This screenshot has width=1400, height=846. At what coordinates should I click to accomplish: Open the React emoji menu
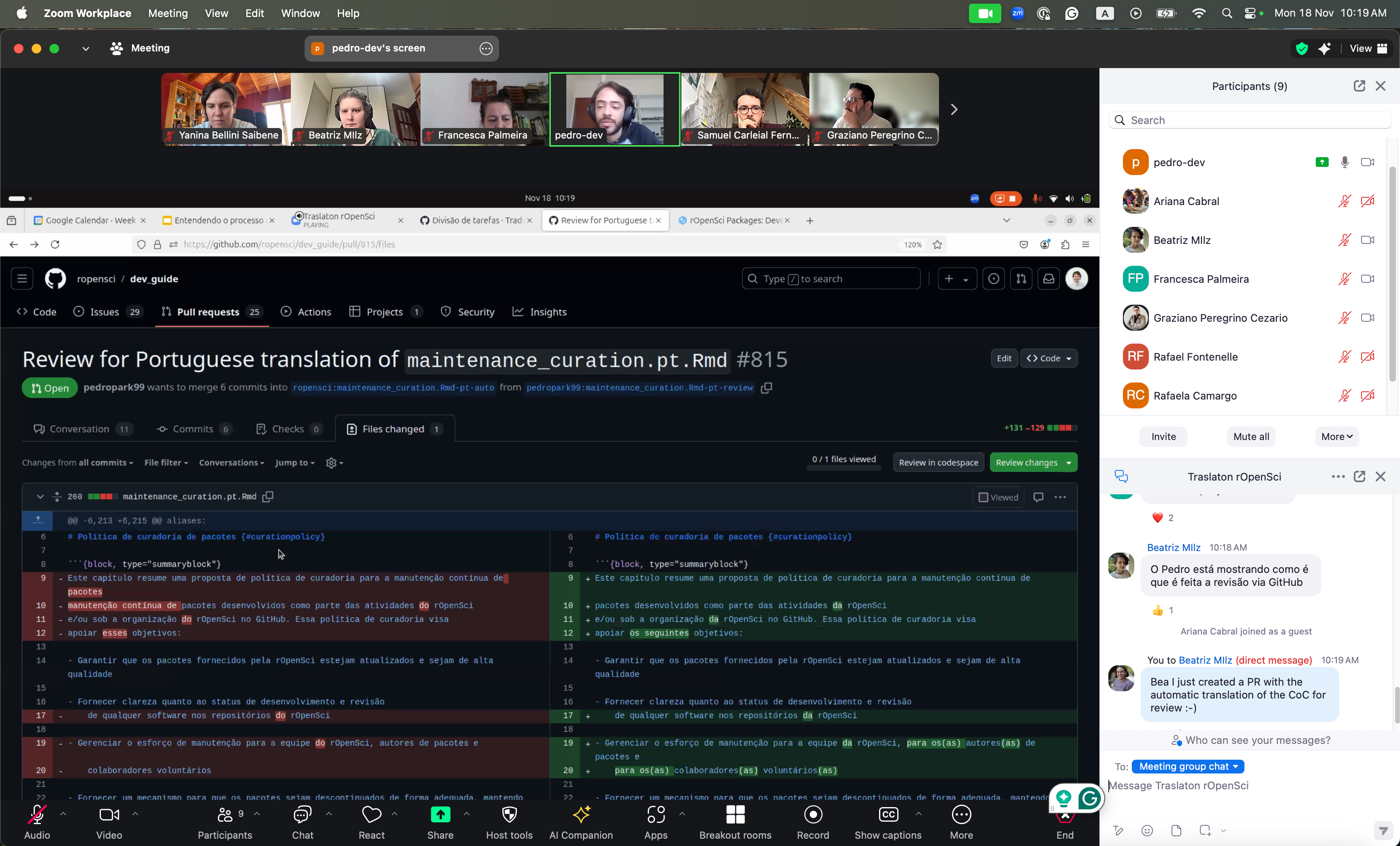[x=371, y=822]
